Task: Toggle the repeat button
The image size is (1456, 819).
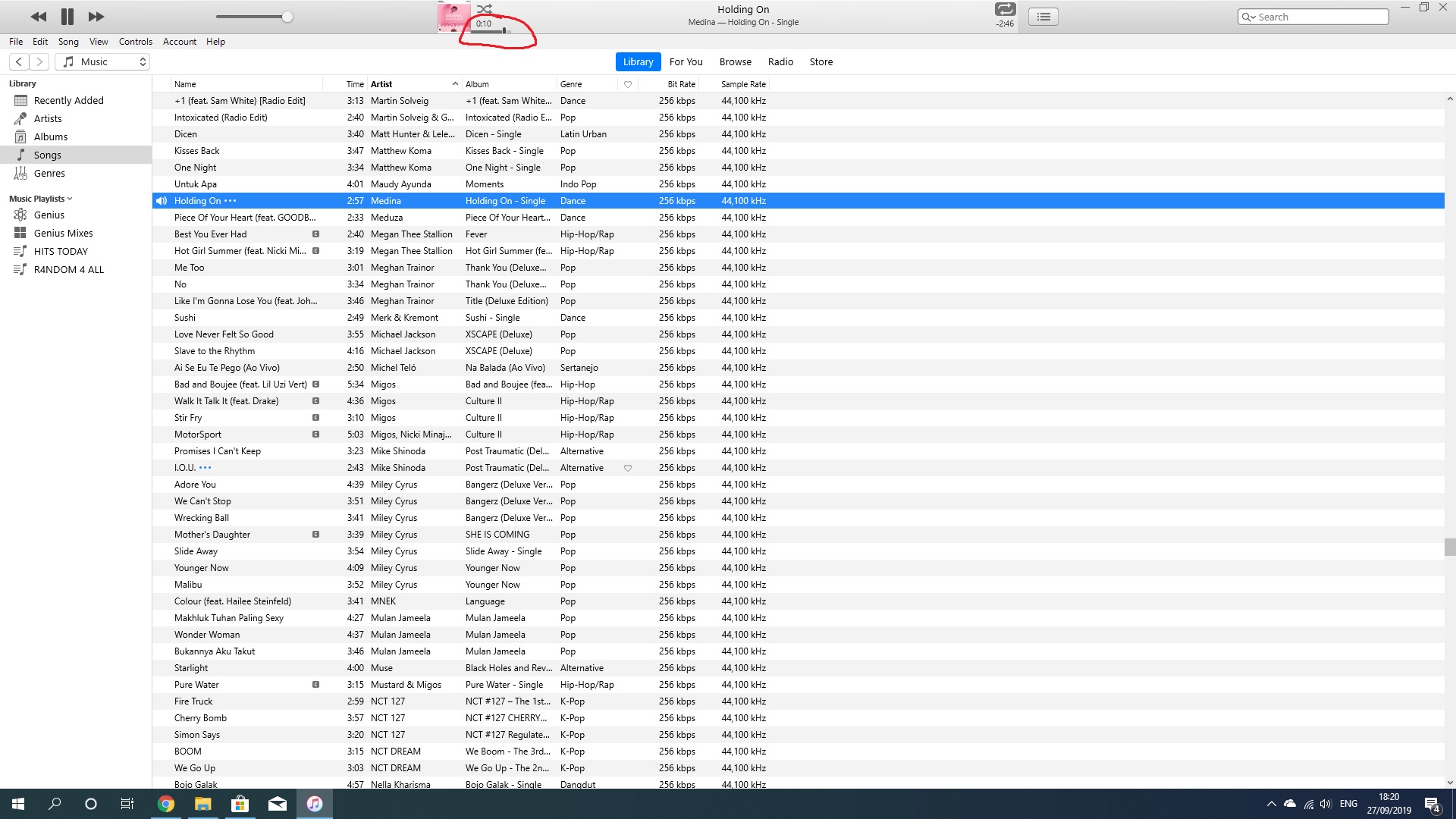Action: (1005, 9)
